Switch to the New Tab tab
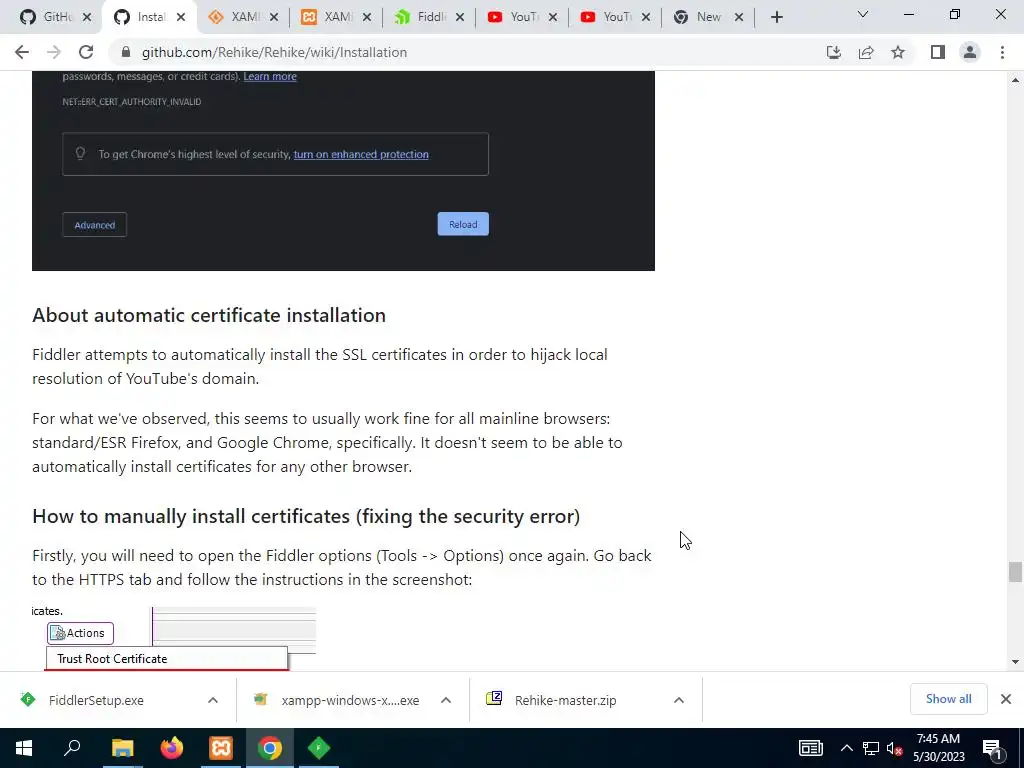Screen dimensions: 1024x768 (x=700, y=17)
